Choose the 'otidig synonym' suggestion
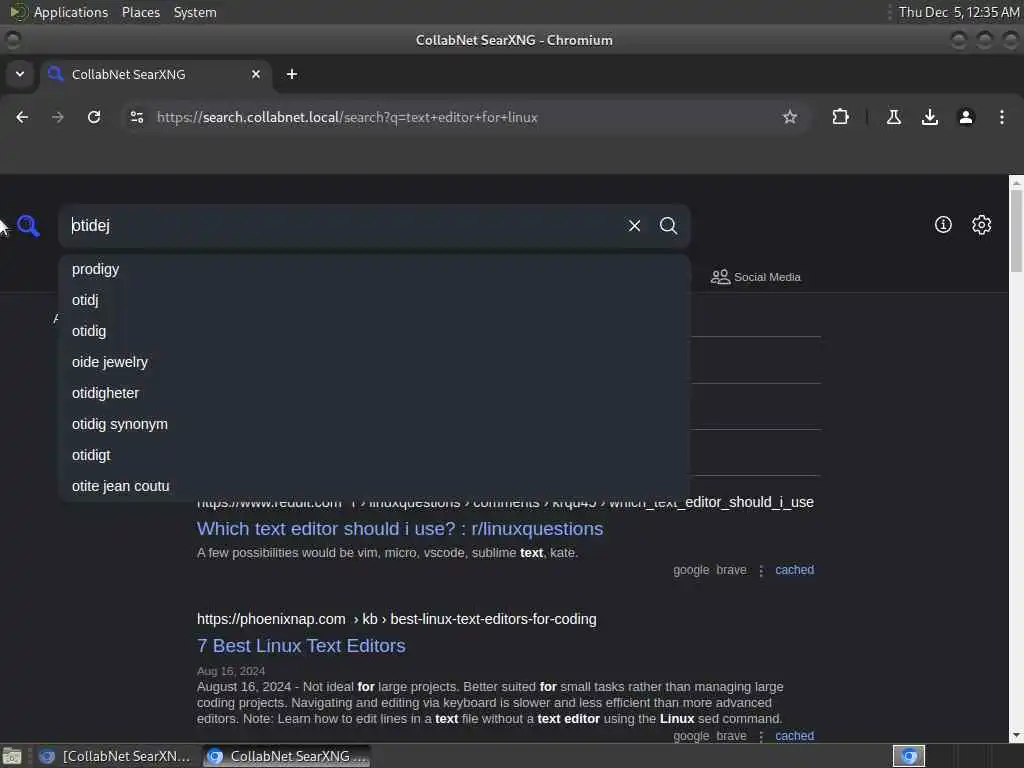Image resolution: width=1024 pixels, height=768 pixels. coord(374,424)
